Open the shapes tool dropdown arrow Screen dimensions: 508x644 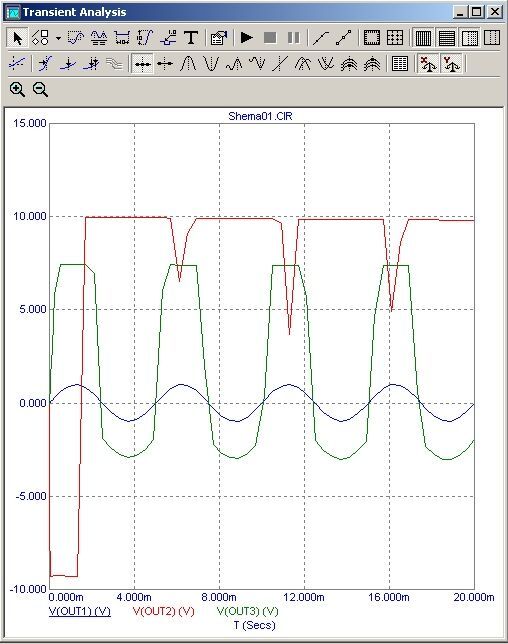click(58, 38)
